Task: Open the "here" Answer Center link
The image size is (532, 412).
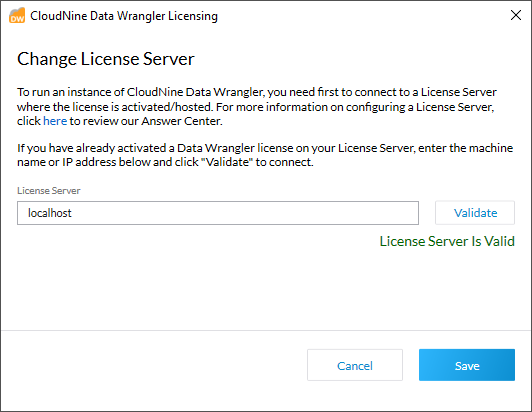Action: [55, 121]
